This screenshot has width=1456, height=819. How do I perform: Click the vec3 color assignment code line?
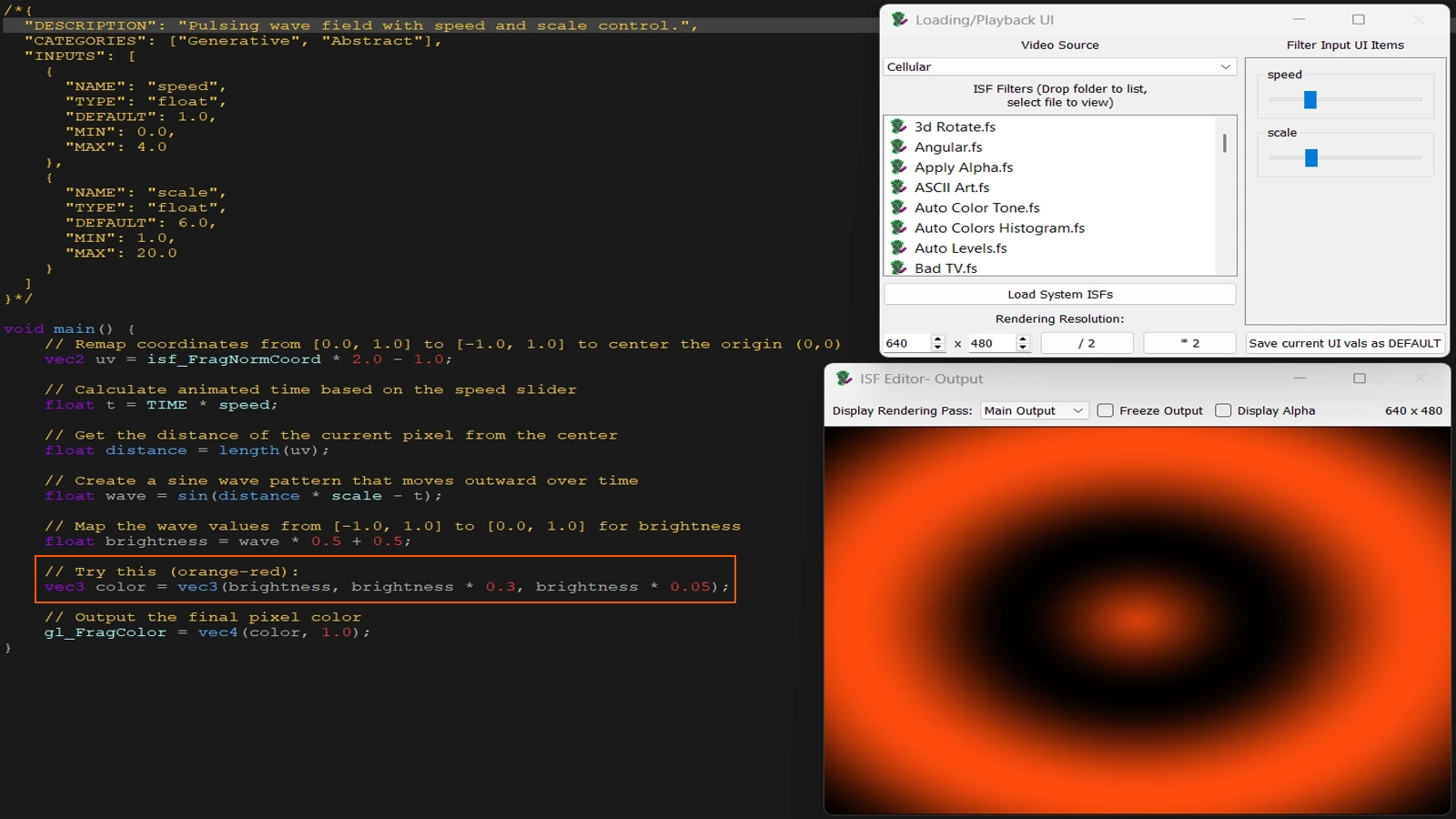(387, 587)
